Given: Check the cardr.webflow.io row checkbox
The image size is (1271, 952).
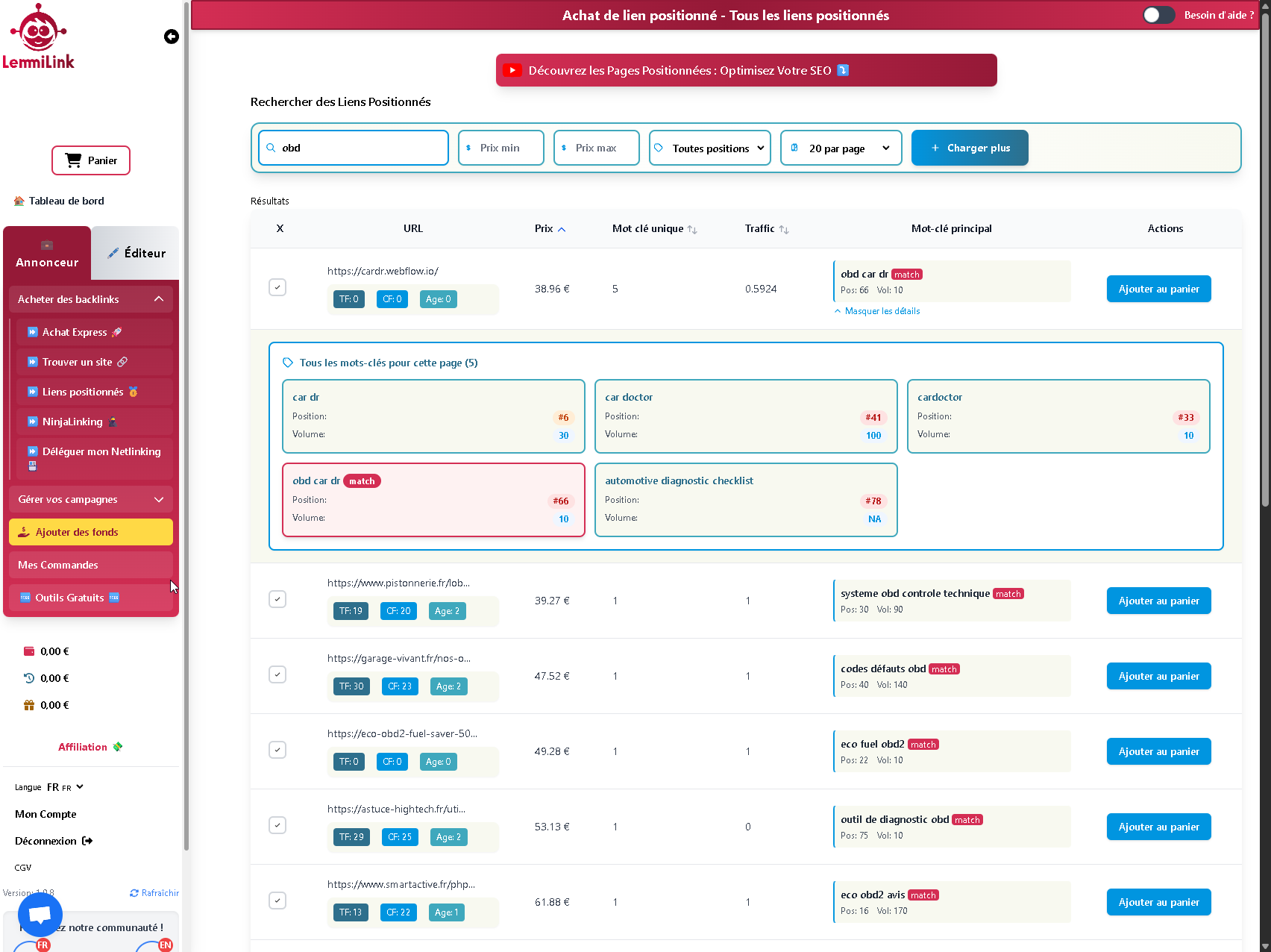Looking at the screenshot, I should click(277, 287).
